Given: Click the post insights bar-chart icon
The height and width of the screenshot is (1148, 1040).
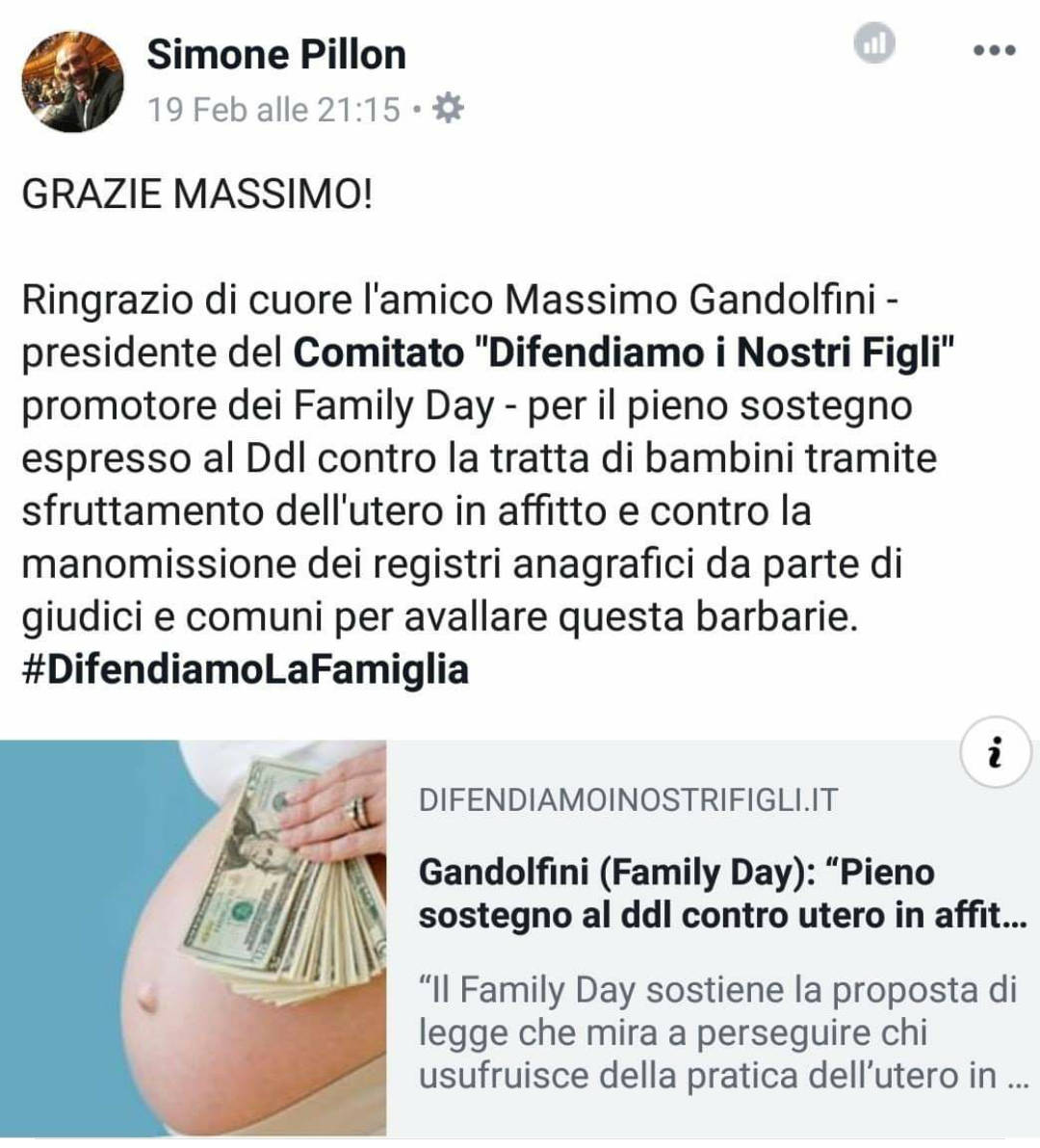Looking at the screenshot, I should pyautogui.click(x=874, y=42).
